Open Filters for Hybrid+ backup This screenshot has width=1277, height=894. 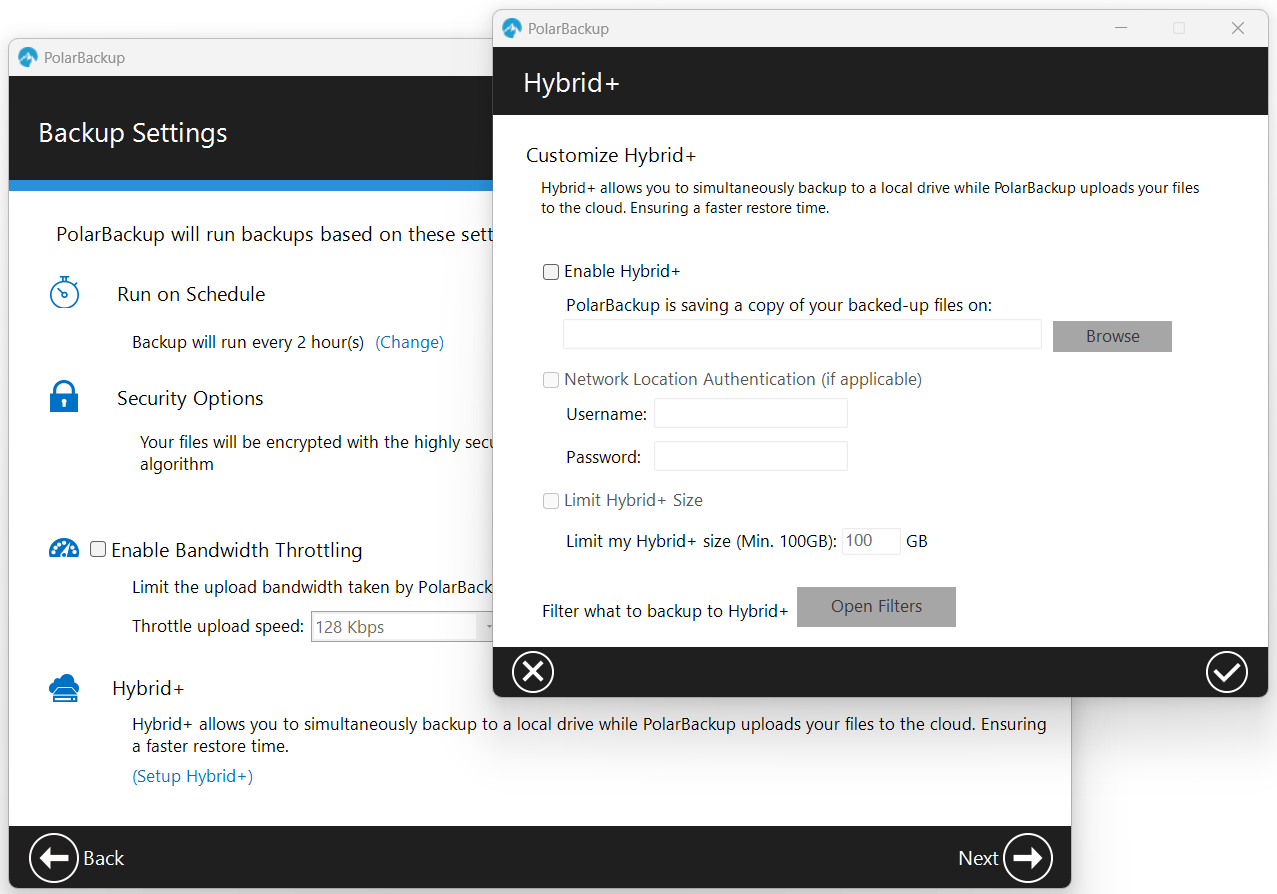coord(876,606)
